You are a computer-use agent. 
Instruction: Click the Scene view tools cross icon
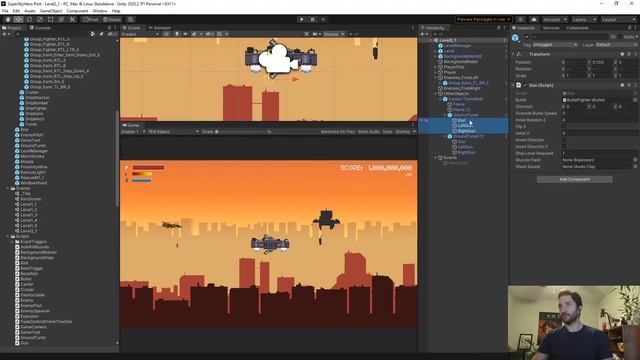tap(307, 34)
